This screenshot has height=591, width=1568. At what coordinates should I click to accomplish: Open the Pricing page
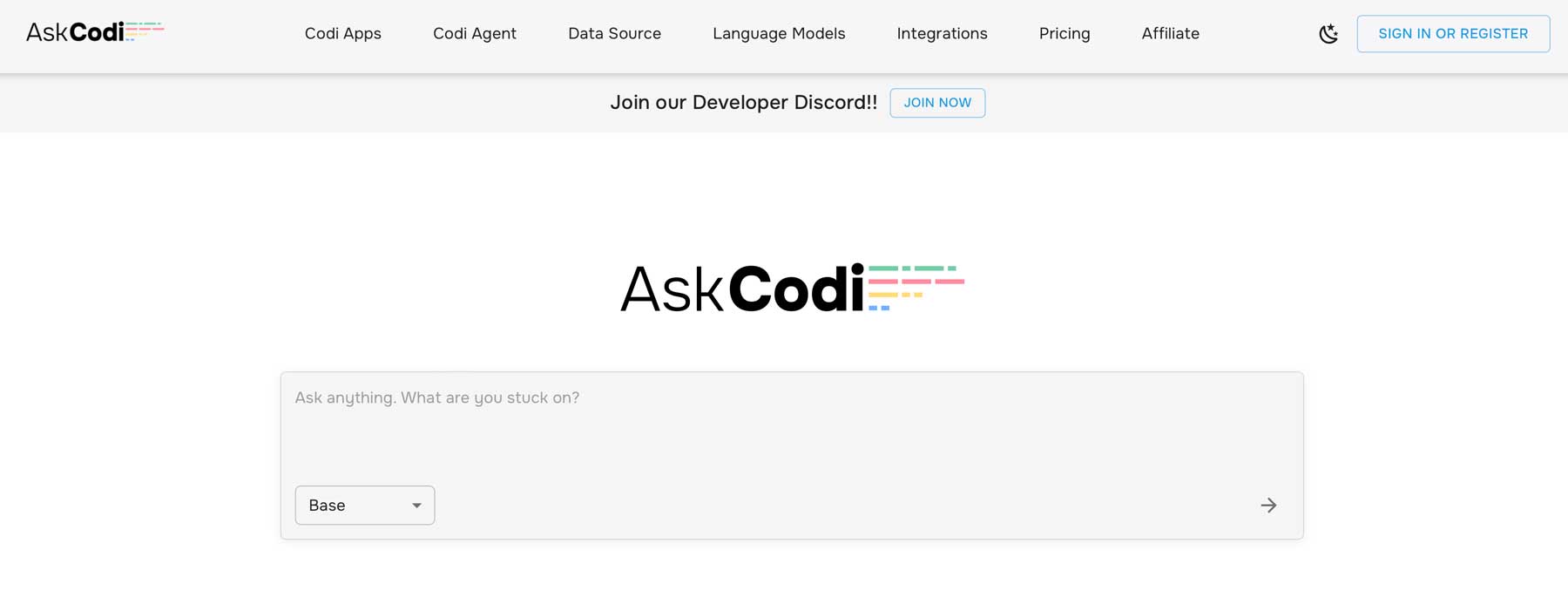coord(1064,34)
